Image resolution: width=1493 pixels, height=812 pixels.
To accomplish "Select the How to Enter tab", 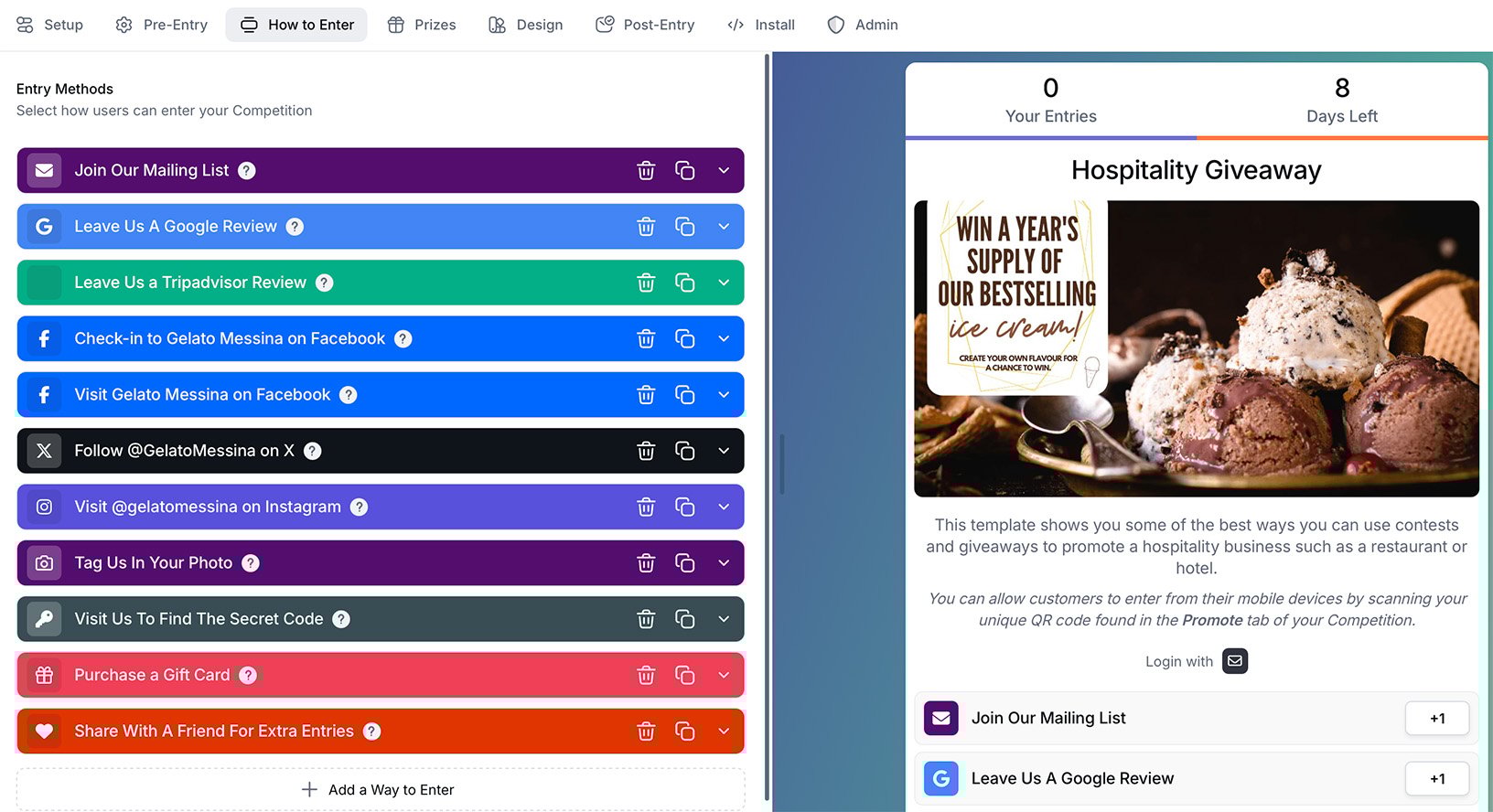I will pyautogui.click(x=296, y=25).
